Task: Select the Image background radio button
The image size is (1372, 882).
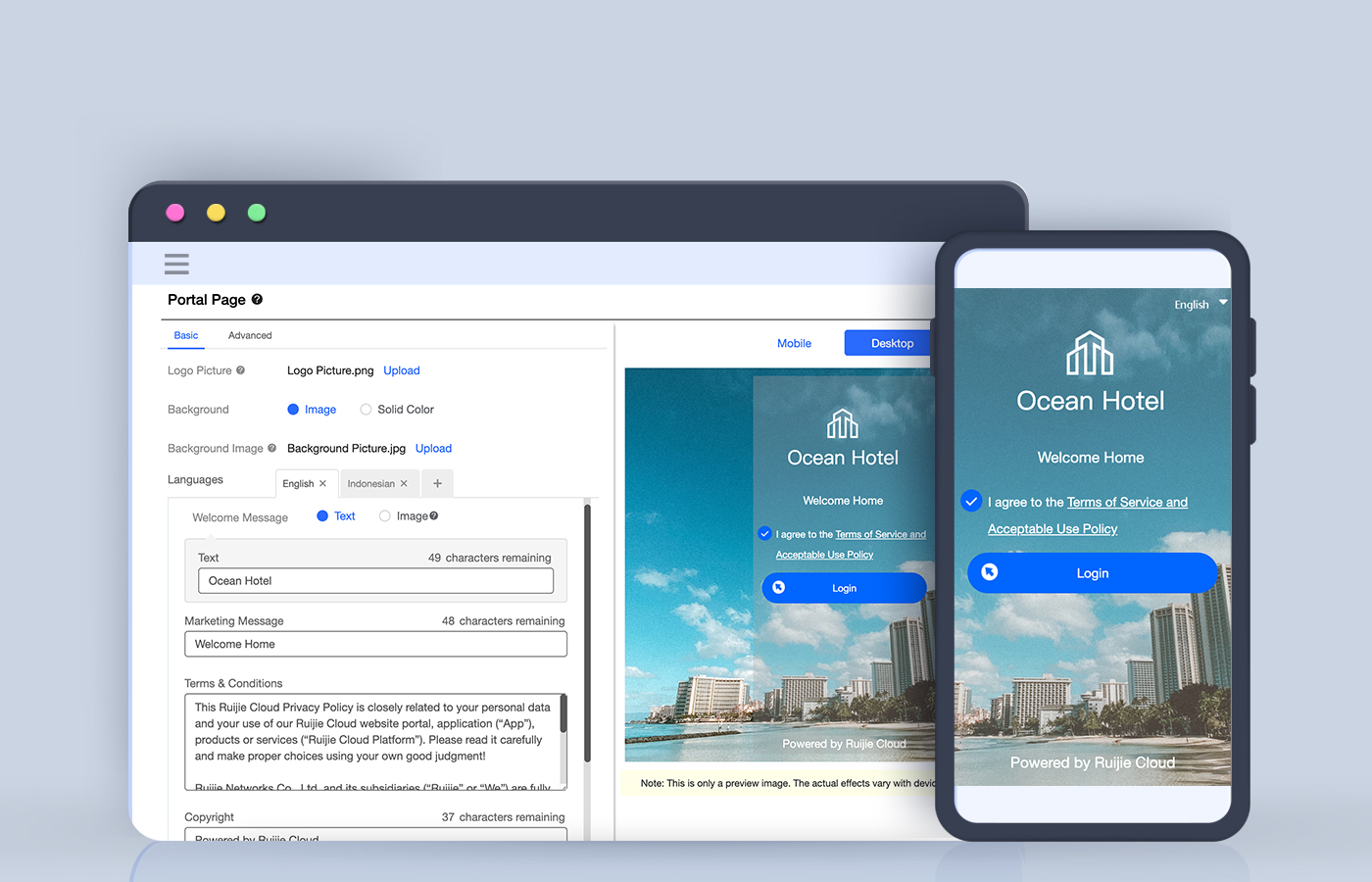Action: coord(293,410)
